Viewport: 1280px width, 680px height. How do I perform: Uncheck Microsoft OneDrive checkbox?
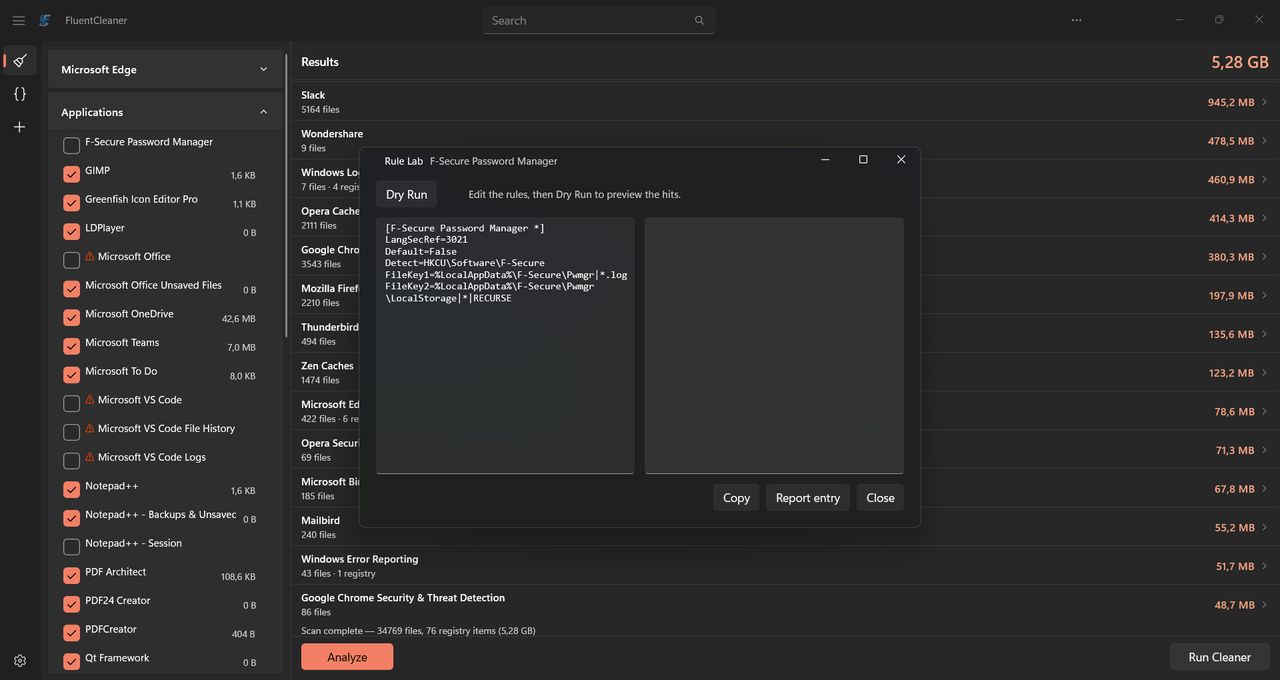click(71, 317)
